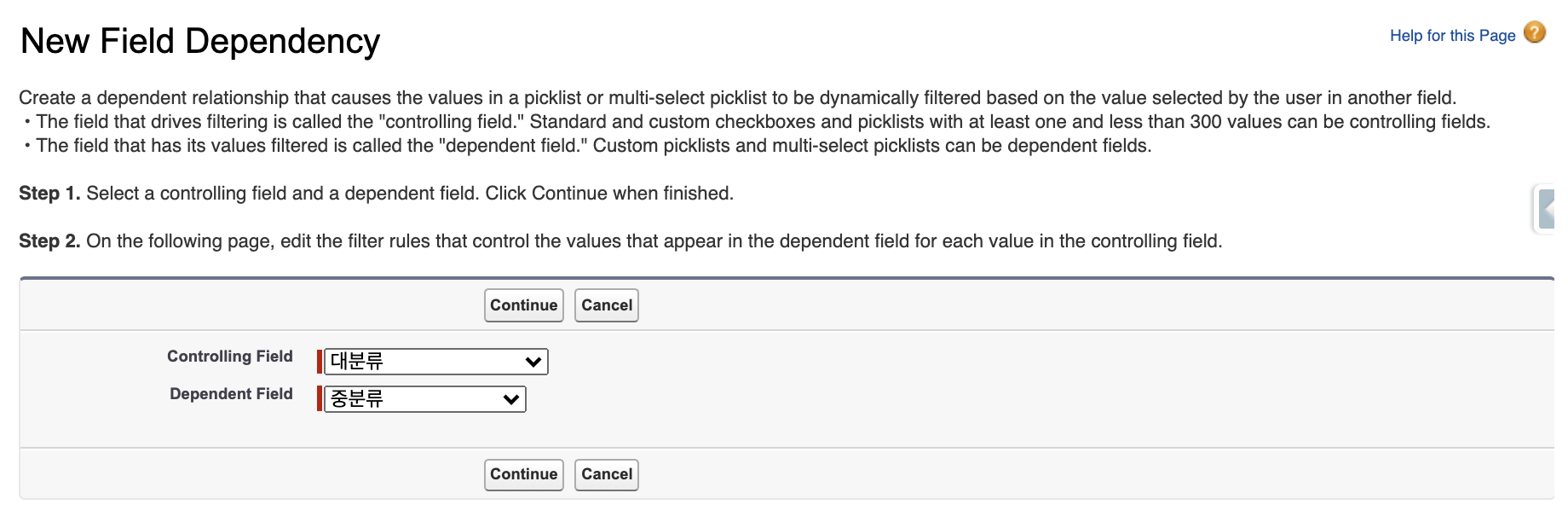Screen dimensions: 1568x522
Task: Open the Controlling Field dropdown showing 대분류
Action: click(426, 362)
